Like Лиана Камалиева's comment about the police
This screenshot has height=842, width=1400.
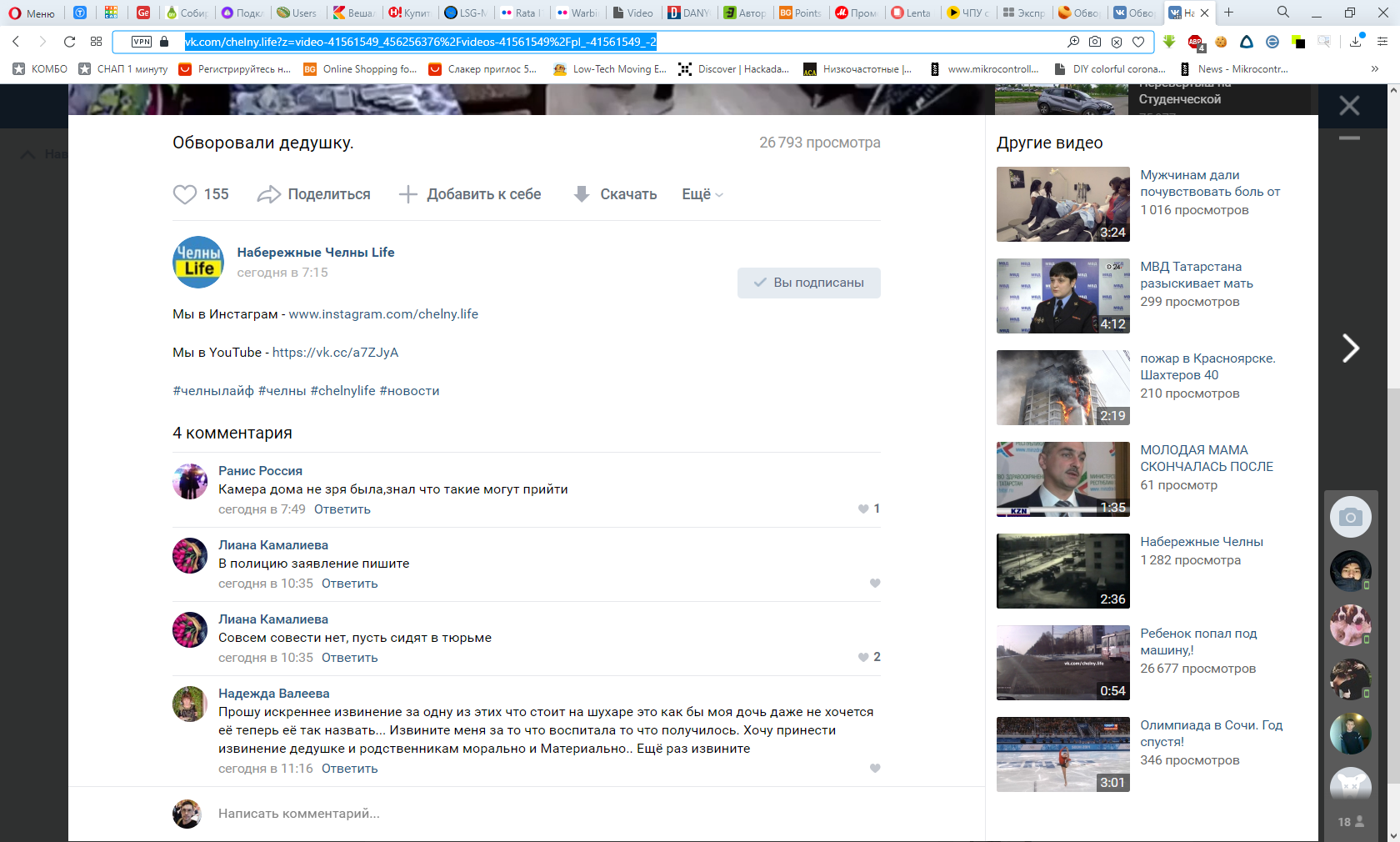coord(874,584)
